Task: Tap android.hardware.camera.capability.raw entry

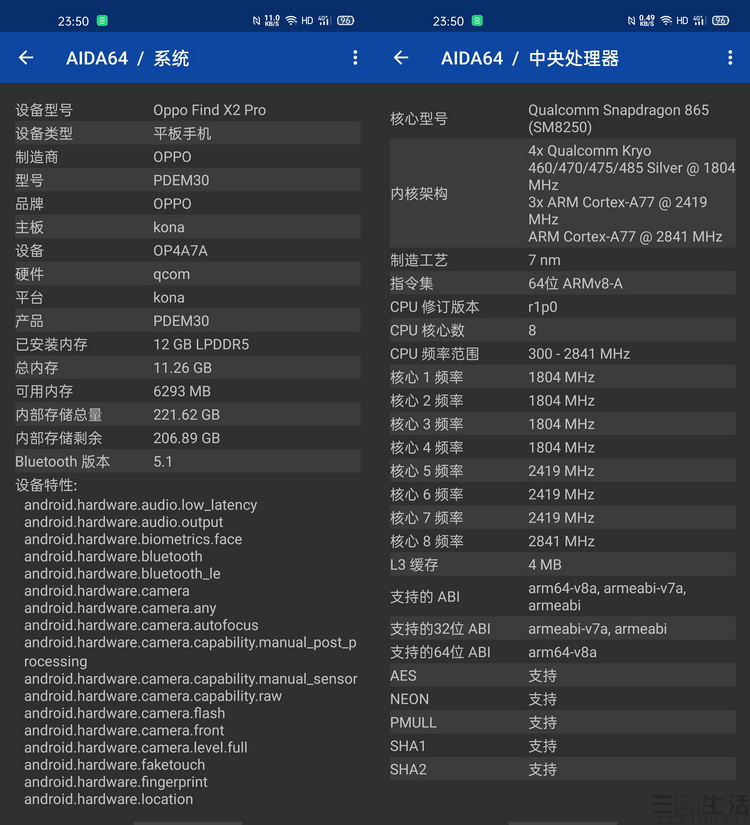Action: tap(153, 696)
